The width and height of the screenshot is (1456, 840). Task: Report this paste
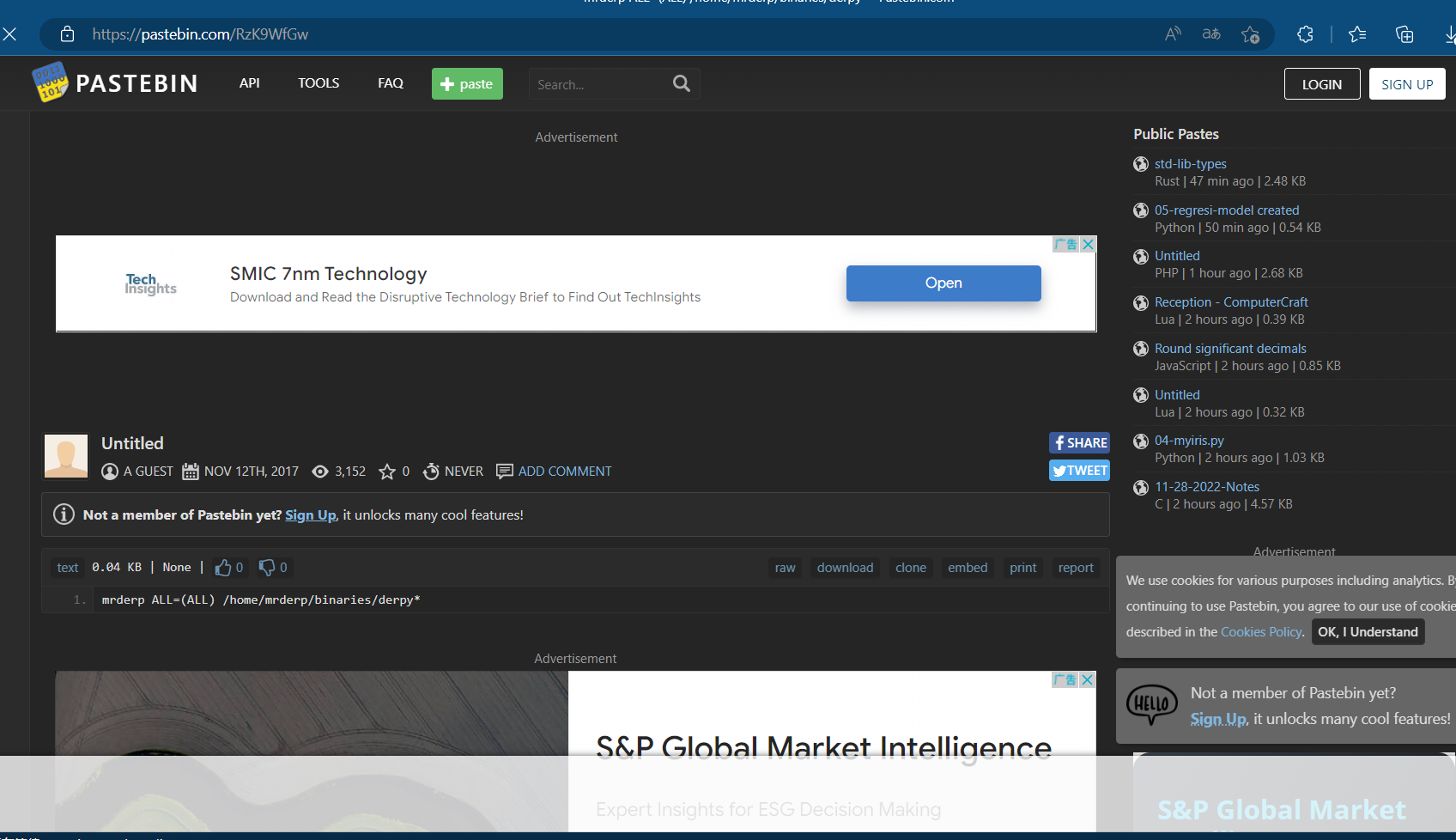[x=1076, y=568]
